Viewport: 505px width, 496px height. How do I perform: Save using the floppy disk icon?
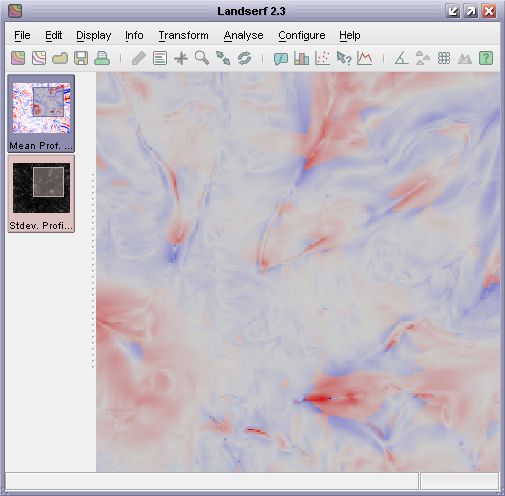(x=81, y=58)
